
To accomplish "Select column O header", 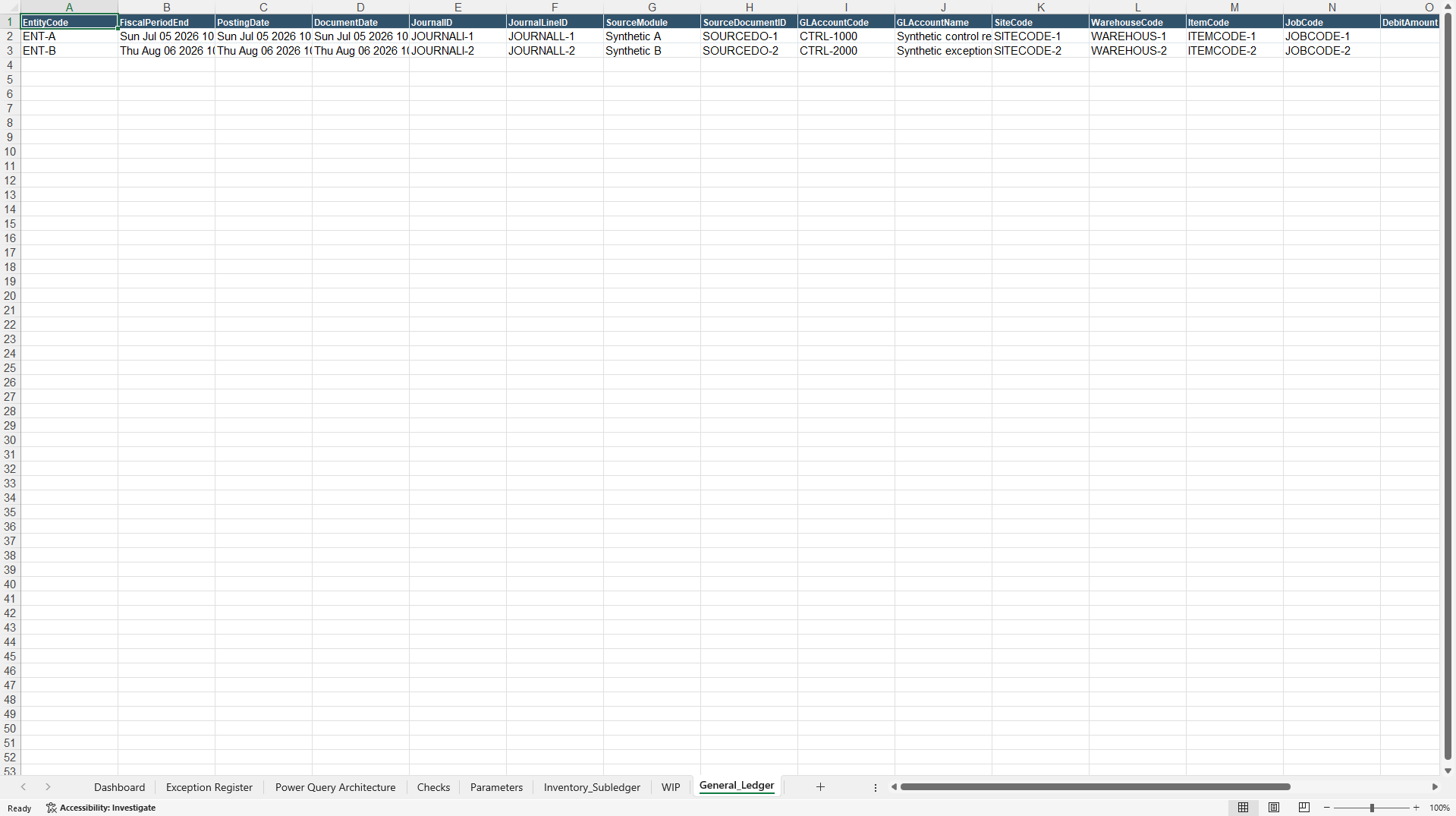I will coord(1410,7).
